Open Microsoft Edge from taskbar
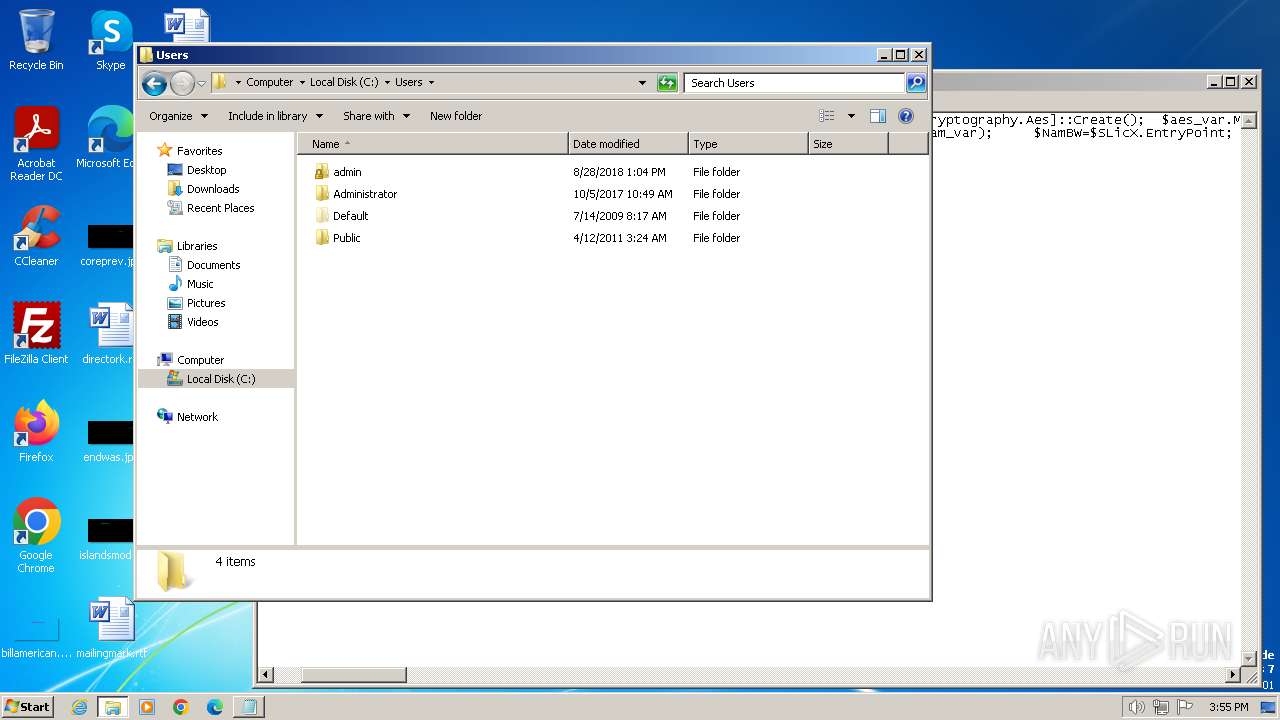Viewport: 1280px width, 720px height. [x=214, y=707]
